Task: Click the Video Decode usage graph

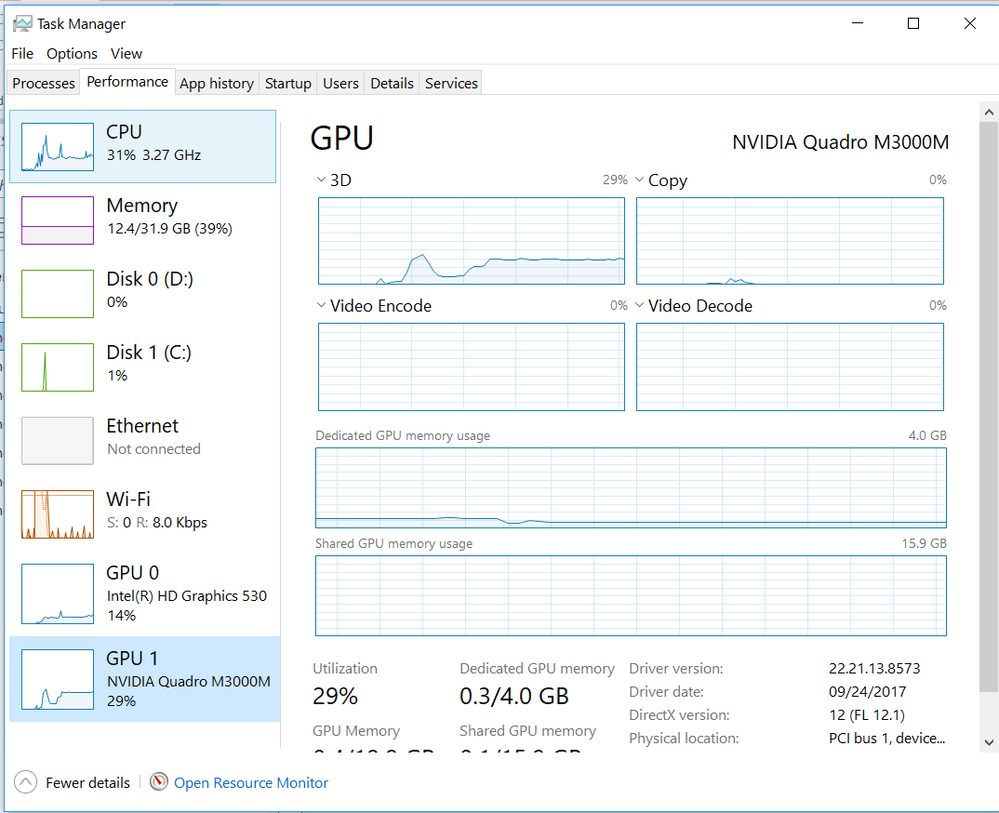Action: click(790, 367)
